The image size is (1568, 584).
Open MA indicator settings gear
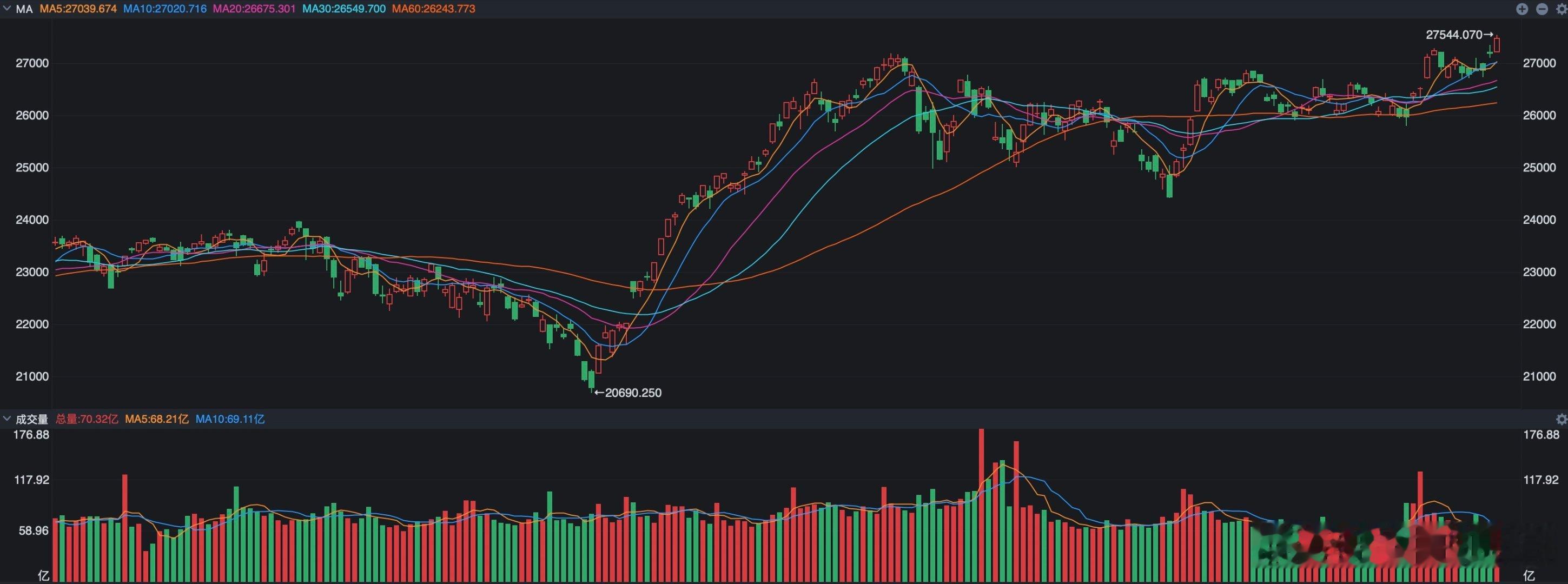click(1562, 9)
